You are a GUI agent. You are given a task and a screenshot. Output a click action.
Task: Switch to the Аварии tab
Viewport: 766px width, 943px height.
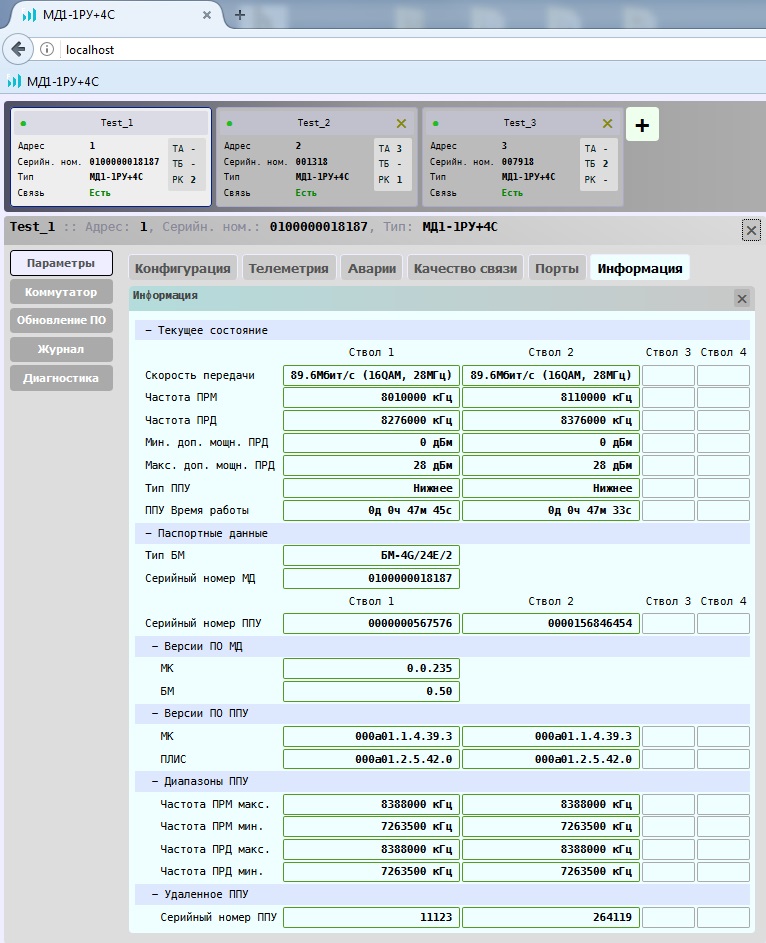coord(372,268)
